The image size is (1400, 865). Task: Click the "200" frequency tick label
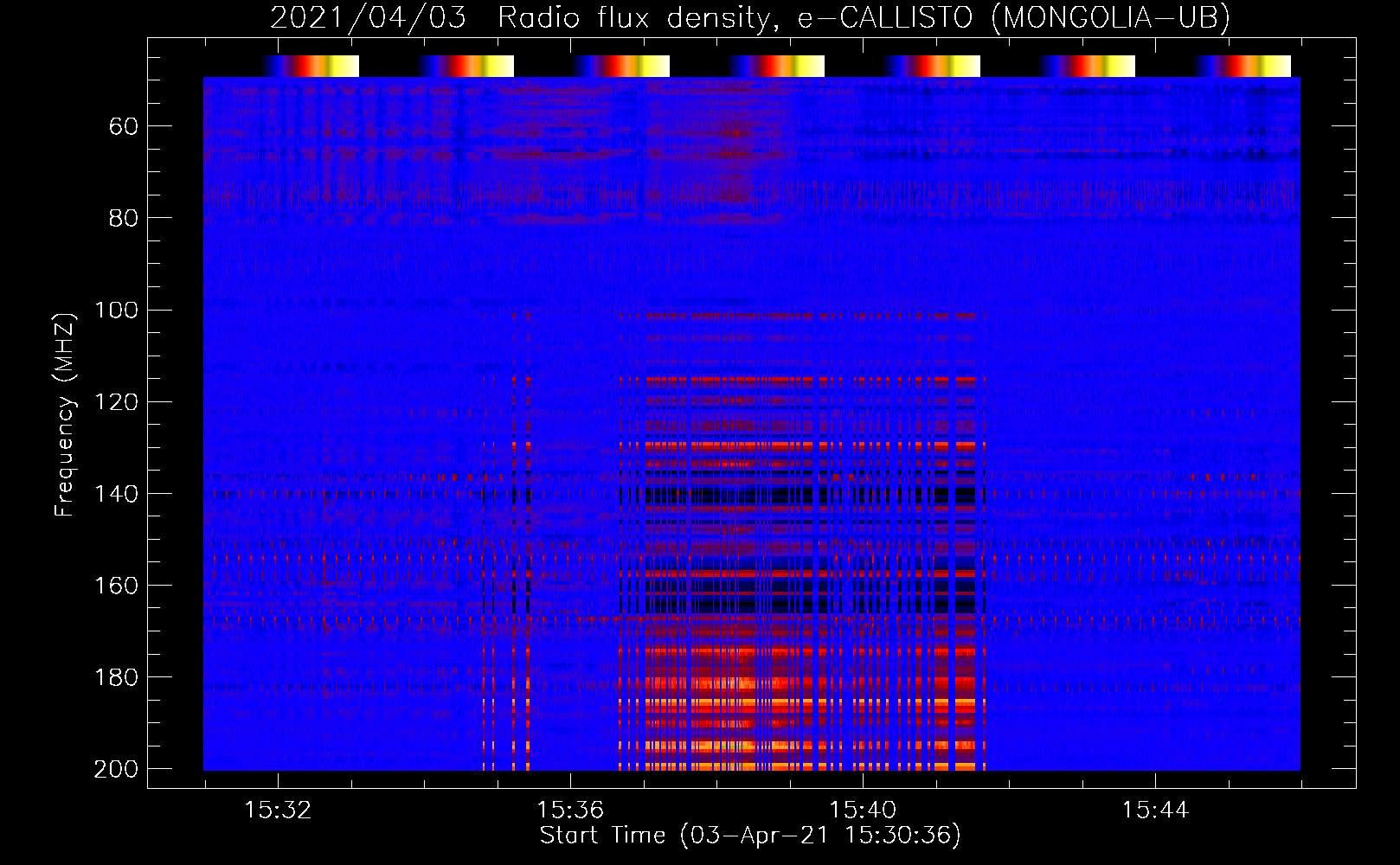(116, 769)
